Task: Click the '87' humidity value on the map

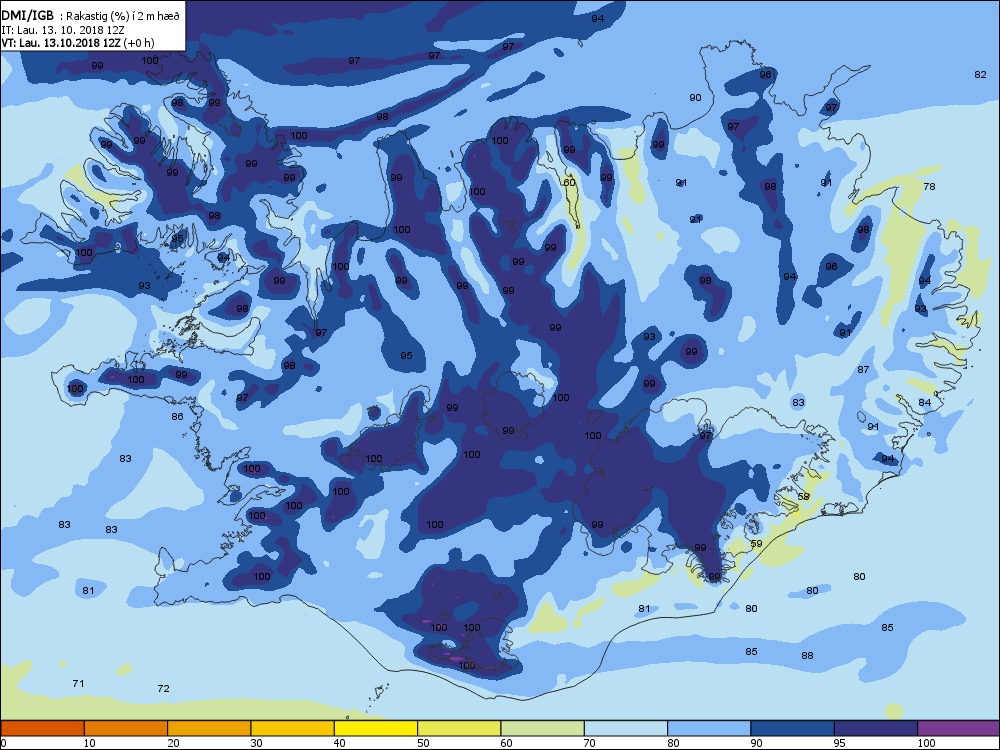Action: tap(863, 369)
